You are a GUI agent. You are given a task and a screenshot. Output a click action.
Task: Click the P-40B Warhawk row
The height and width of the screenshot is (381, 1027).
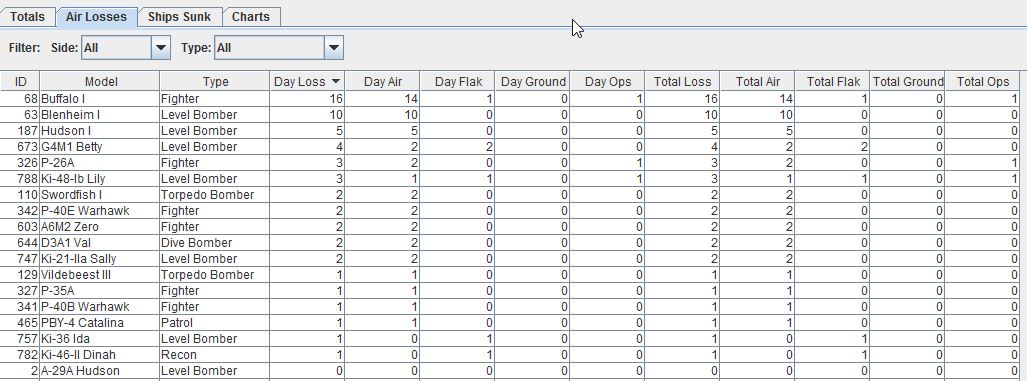[x=510, y=306]
